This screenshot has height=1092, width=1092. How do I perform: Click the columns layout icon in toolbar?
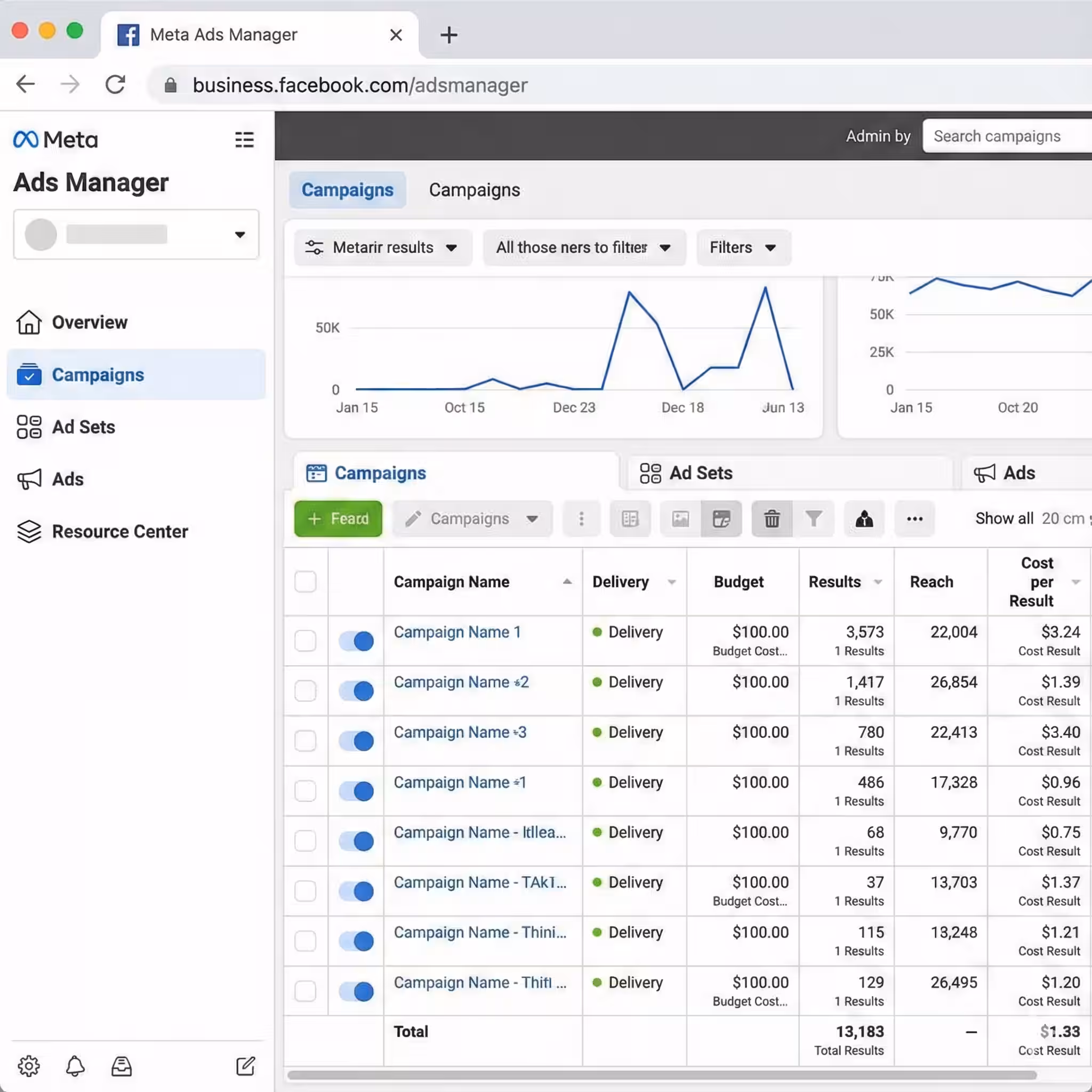[x=630, y=518]
